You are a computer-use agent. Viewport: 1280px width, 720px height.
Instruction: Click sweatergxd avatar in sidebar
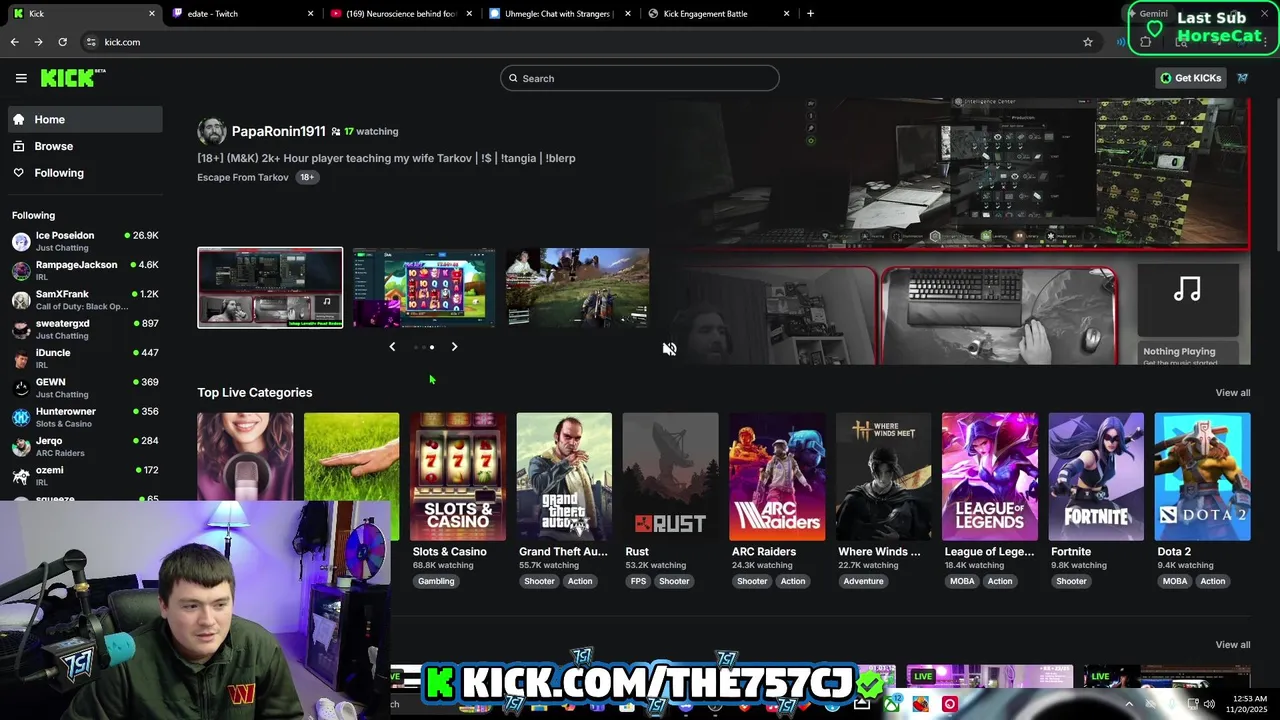point(21,329)
